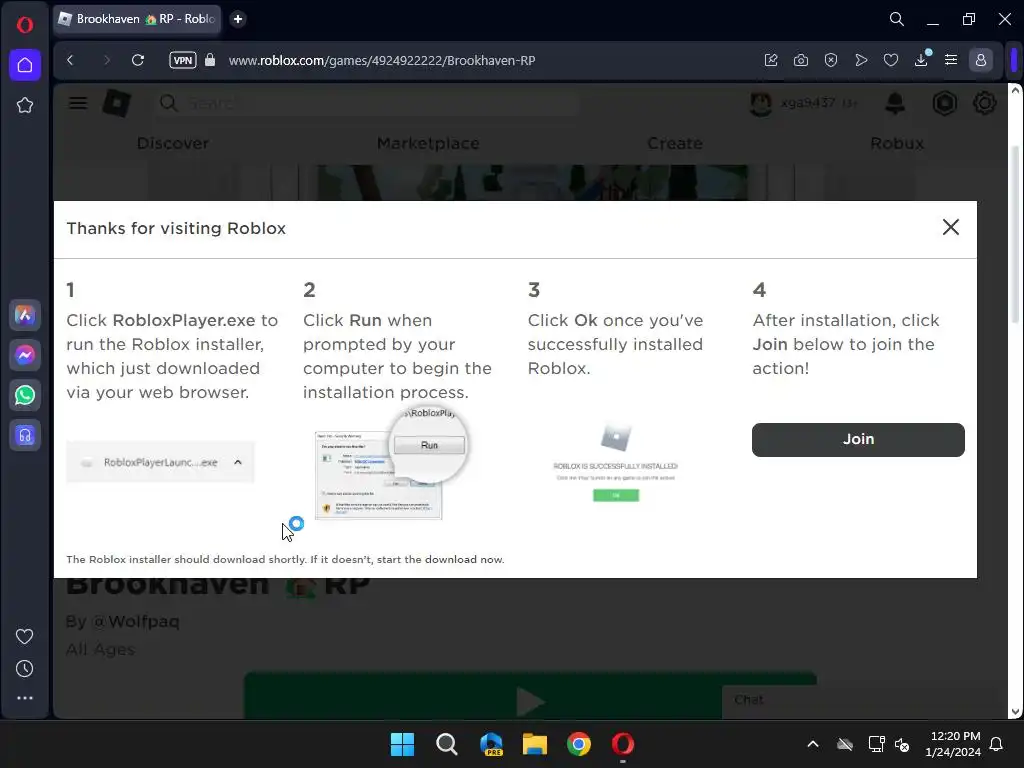Open the snapshot camera icon
Screen dimensions: 1024x768
(801, 60)
